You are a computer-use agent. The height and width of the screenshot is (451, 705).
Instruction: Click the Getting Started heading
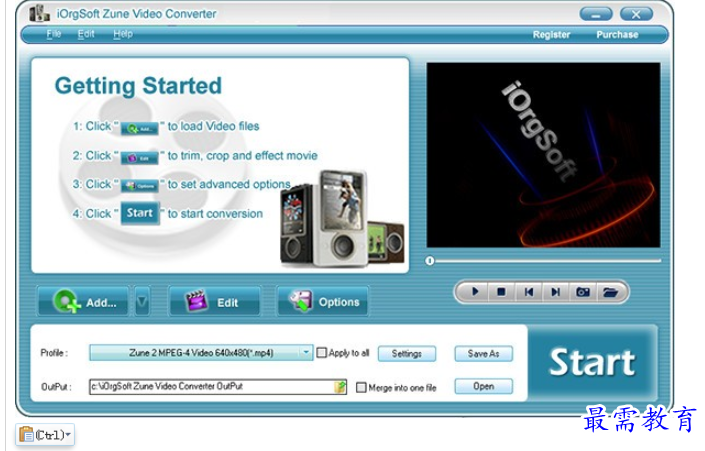[138, 86]
